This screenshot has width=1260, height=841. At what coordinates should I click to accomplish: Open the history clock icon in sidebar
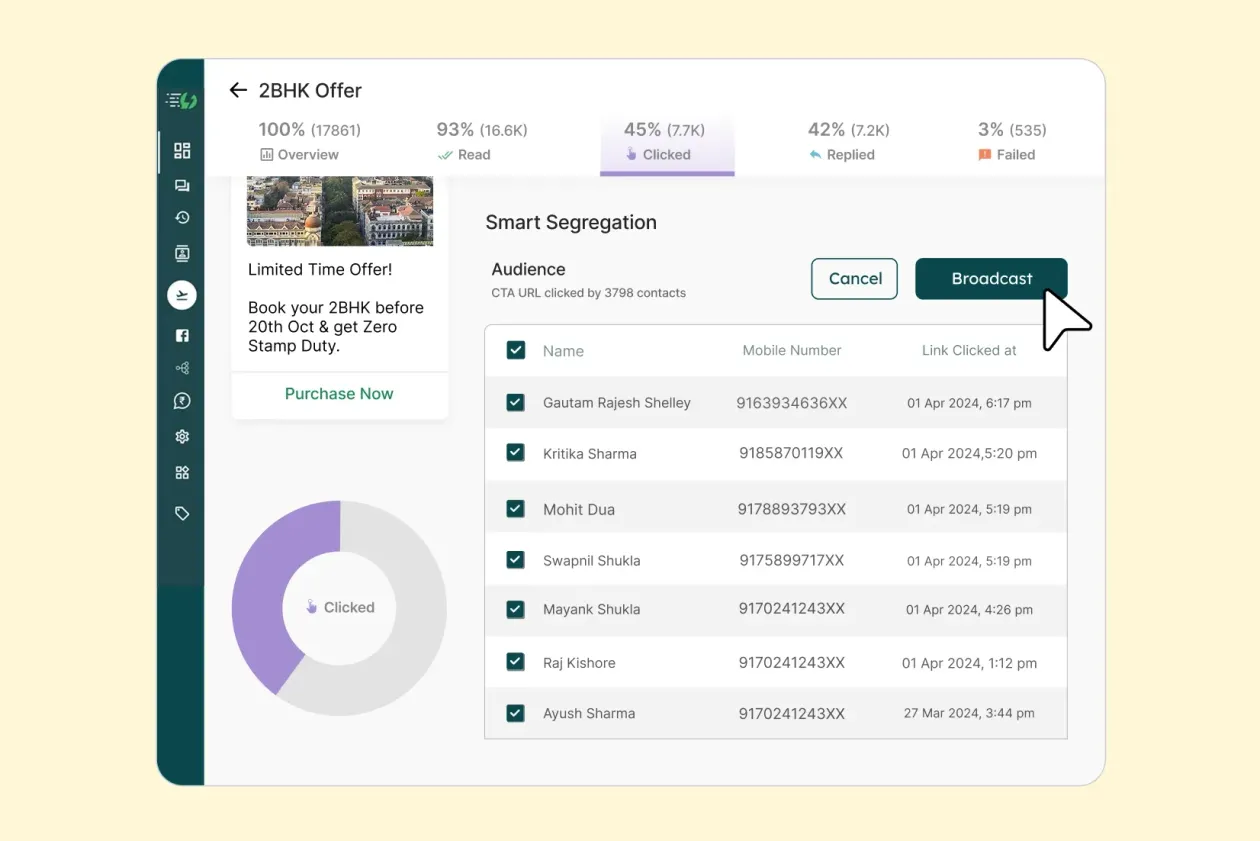[182, 217]
